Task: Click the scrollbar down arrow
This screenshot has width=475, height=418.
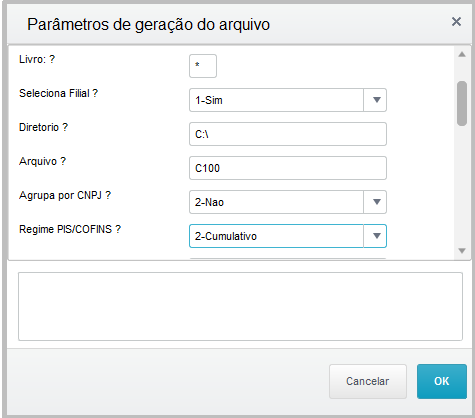Action: [462, 251]
